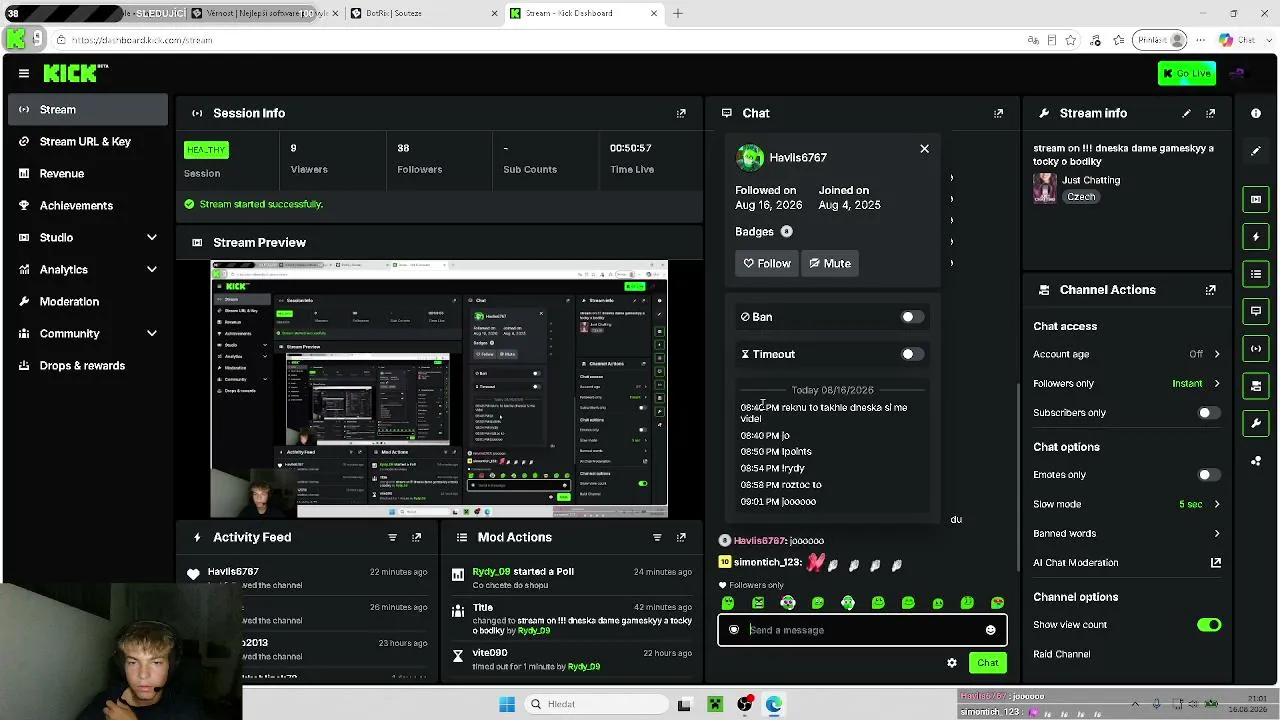Viewport: 1280px width, 720px height.
Task: Open AI Chat Moderation external link icon
Action: [1216, 563]
